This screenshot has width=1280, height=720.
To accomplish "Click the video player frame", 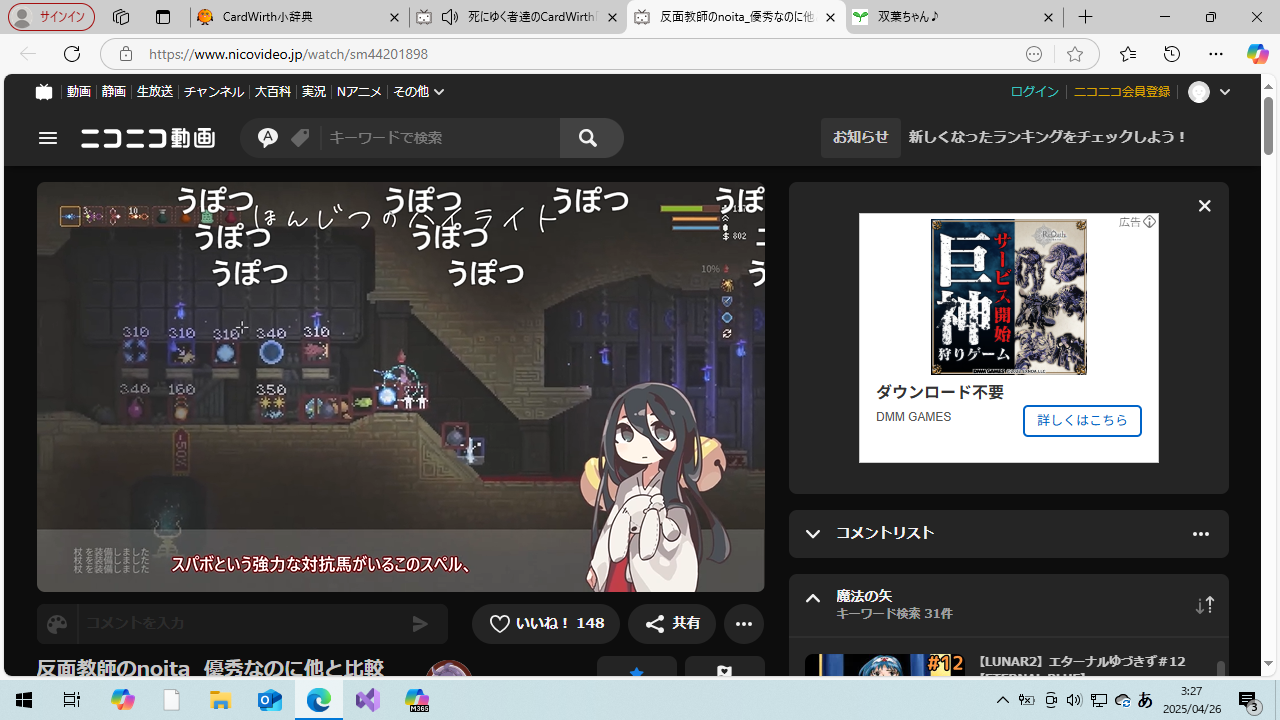I will [401, 387].
